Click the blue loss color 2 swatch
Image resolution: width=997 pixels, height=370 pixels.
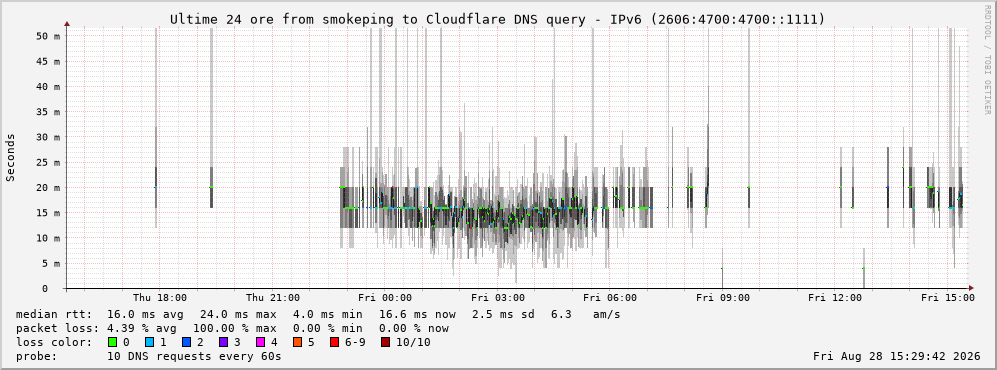point(186,342)
